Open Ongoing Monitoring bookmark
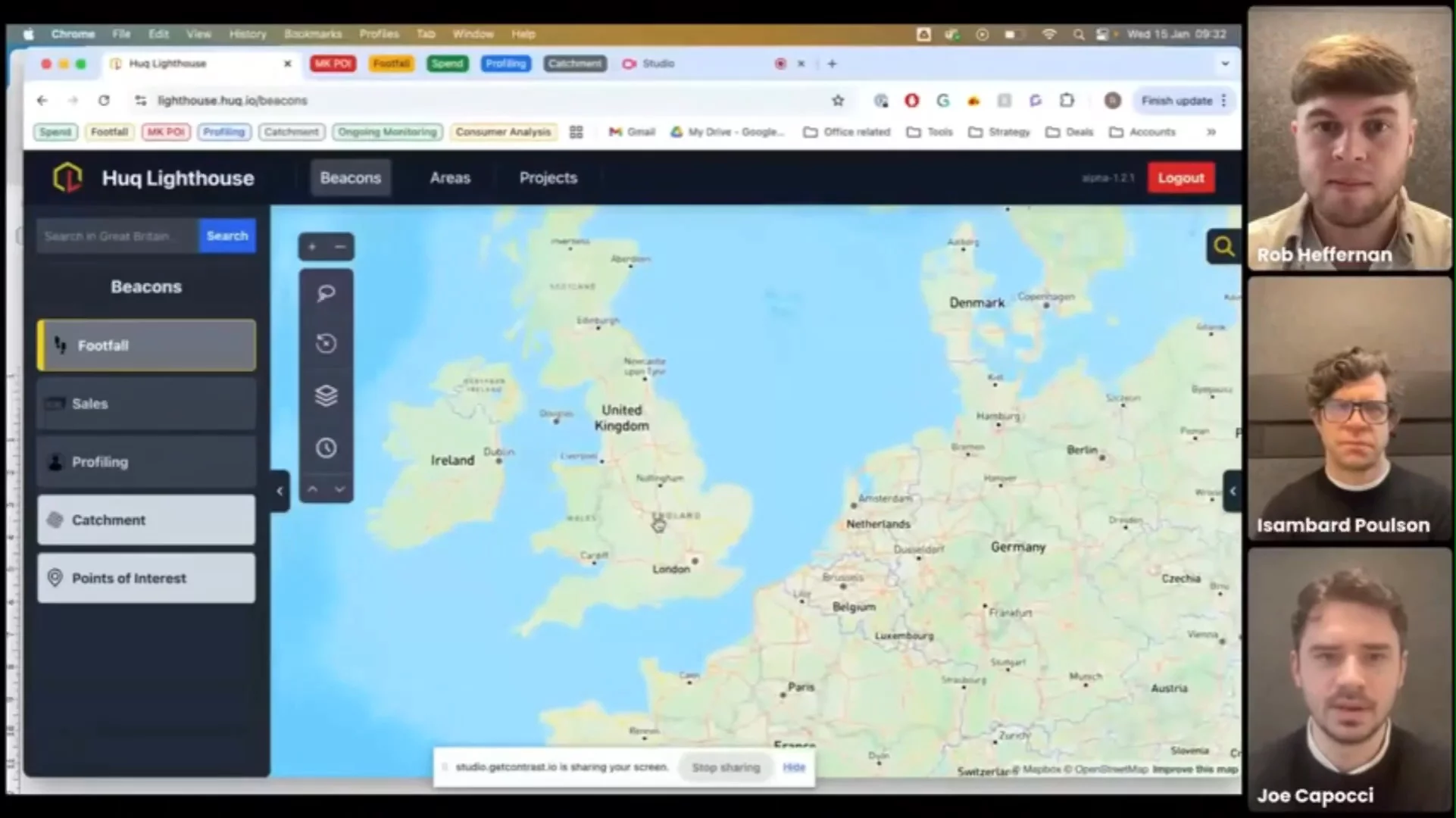The image size is (1456, 818). (x=387, y=132)
